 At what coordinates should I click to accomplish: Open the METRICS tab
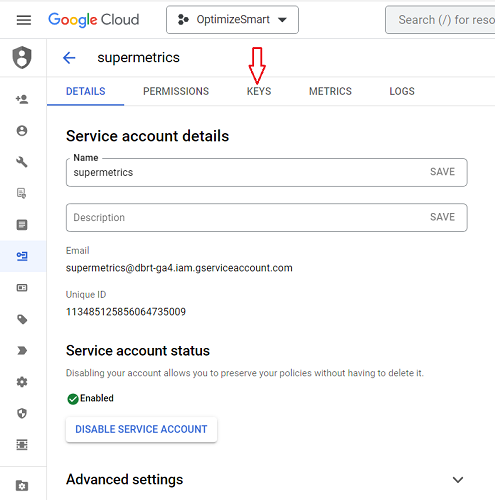pyautogui.click(x=330, y=91)
